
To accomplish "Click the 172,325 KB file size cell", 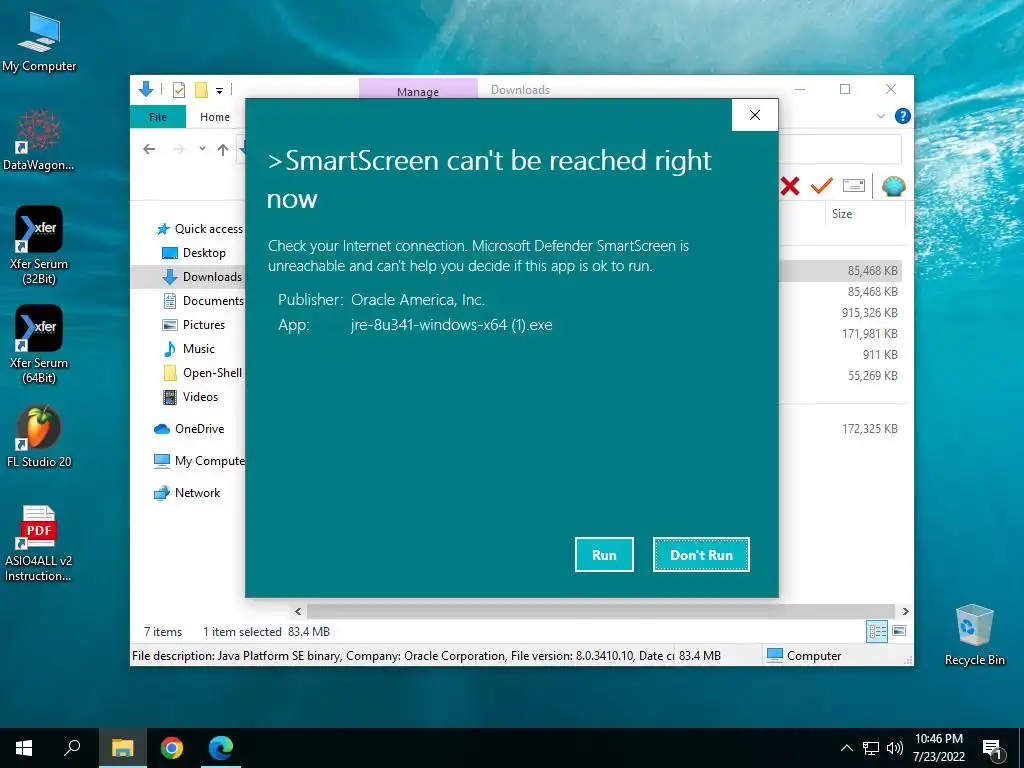I will [870, 429].
